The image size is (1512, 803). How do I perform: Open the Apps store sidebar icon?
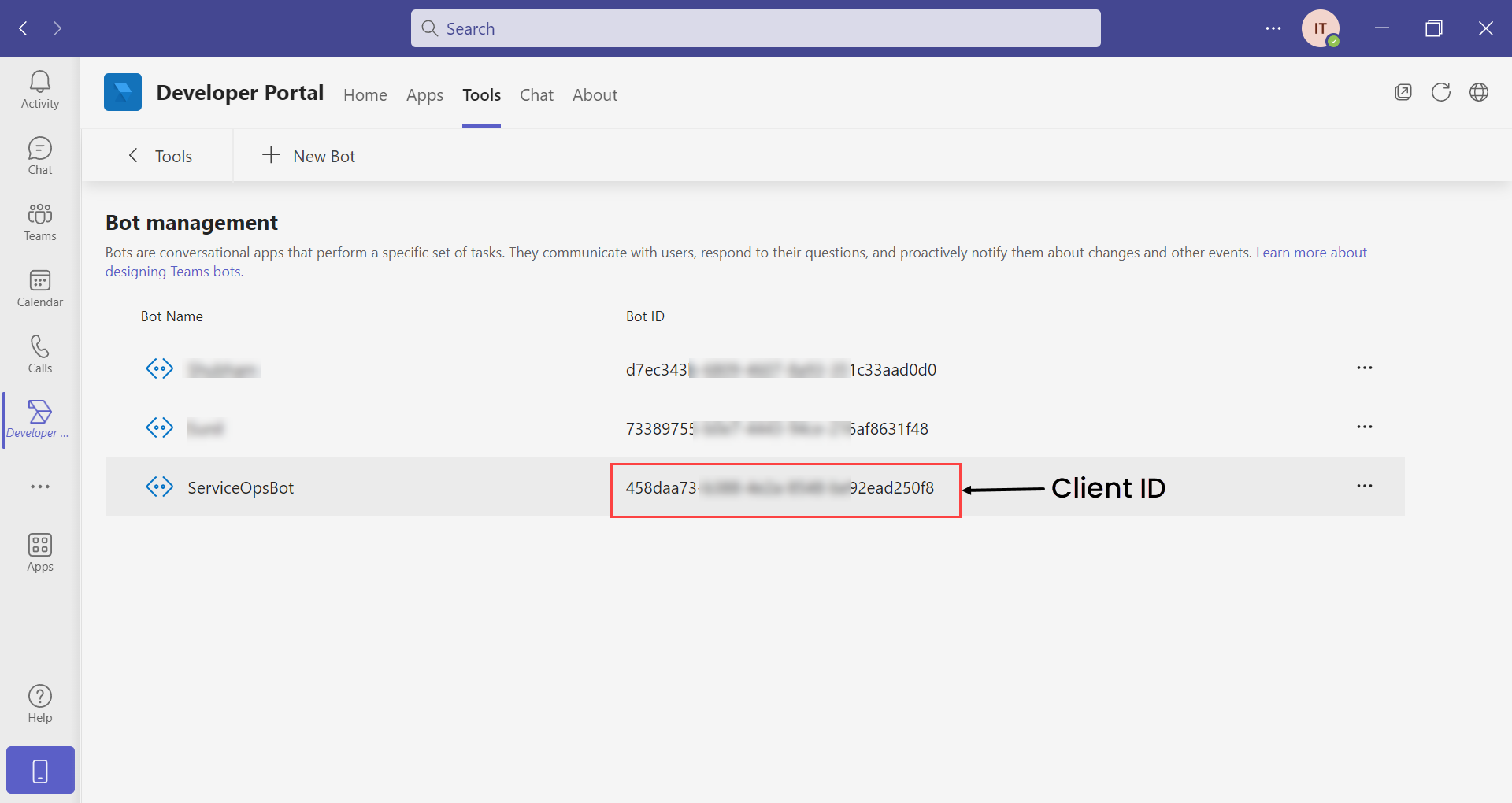click(x=39, y=553)
